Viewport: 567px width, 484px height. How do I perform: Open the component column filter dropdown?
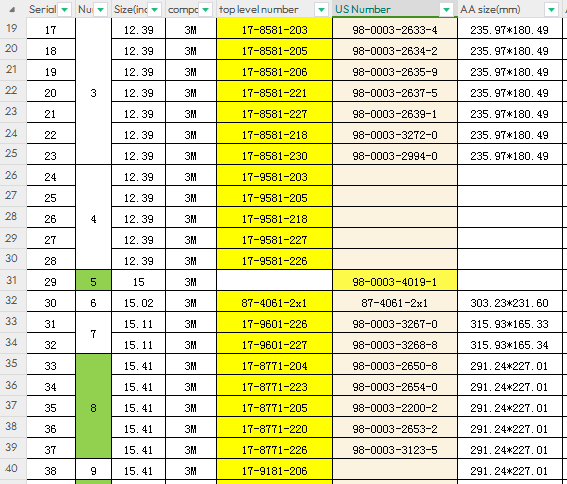[205, 10]
